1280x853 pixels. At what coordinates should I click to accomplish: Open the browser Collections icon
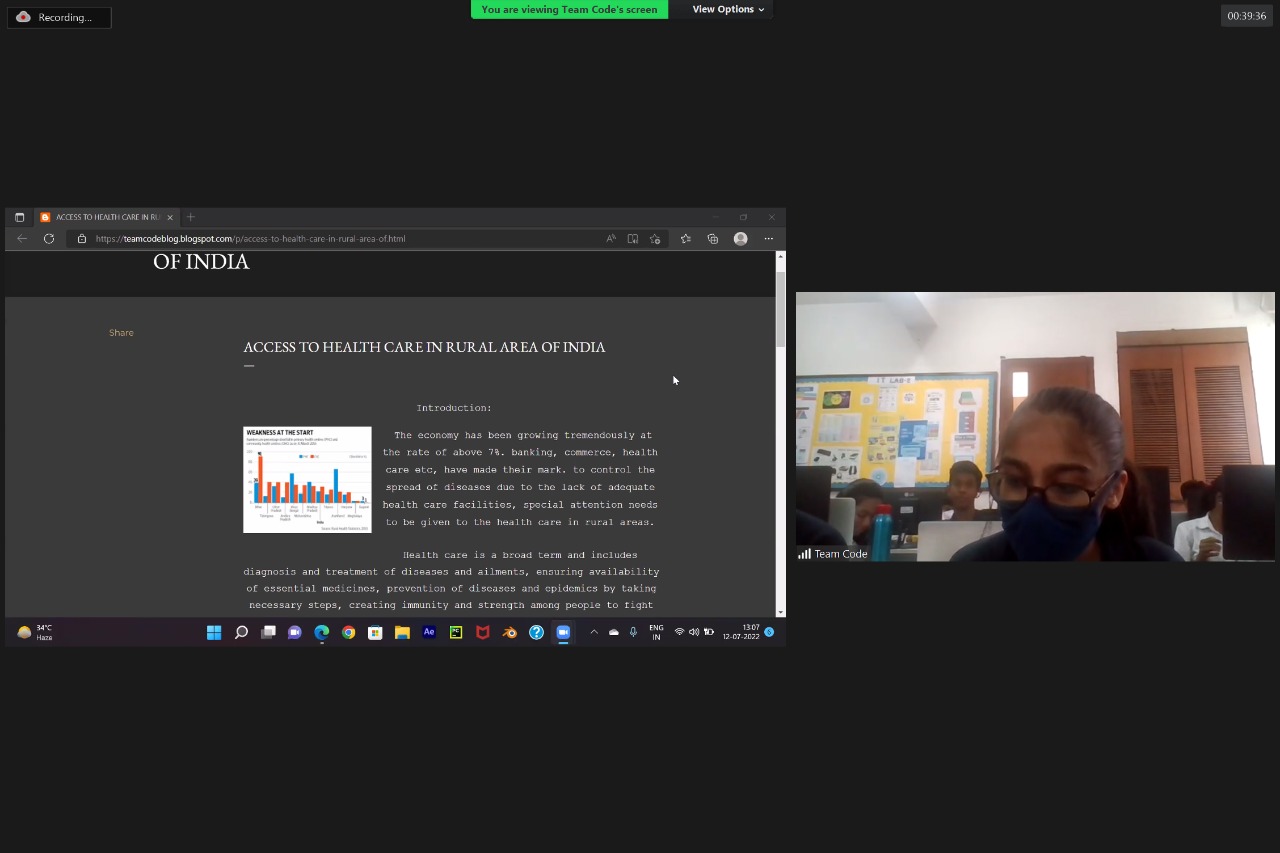[x=713, y=239]
